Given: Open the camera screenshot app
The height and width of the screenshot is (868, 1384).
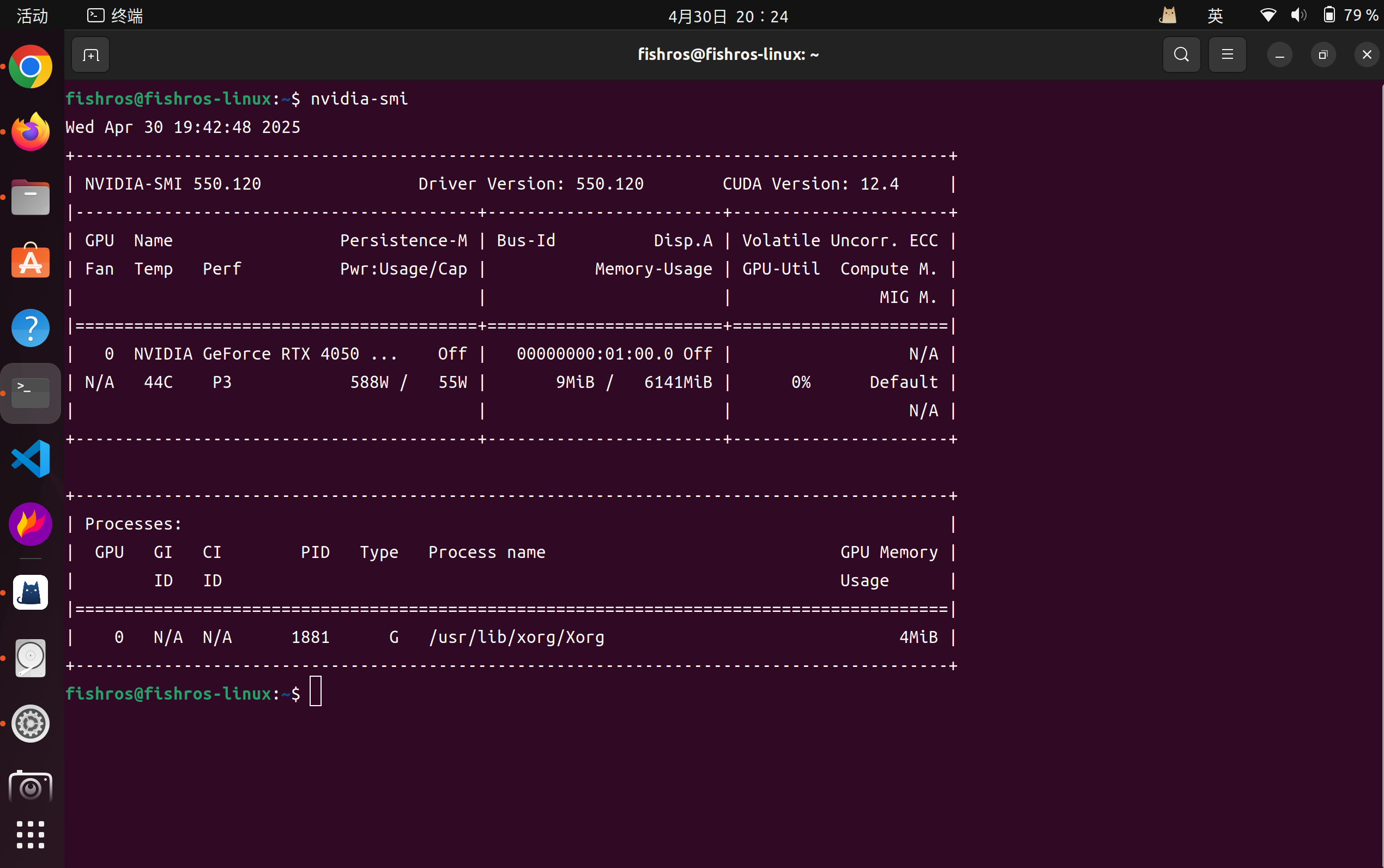Looking at the screenshot, I should [x=31, y=788].
